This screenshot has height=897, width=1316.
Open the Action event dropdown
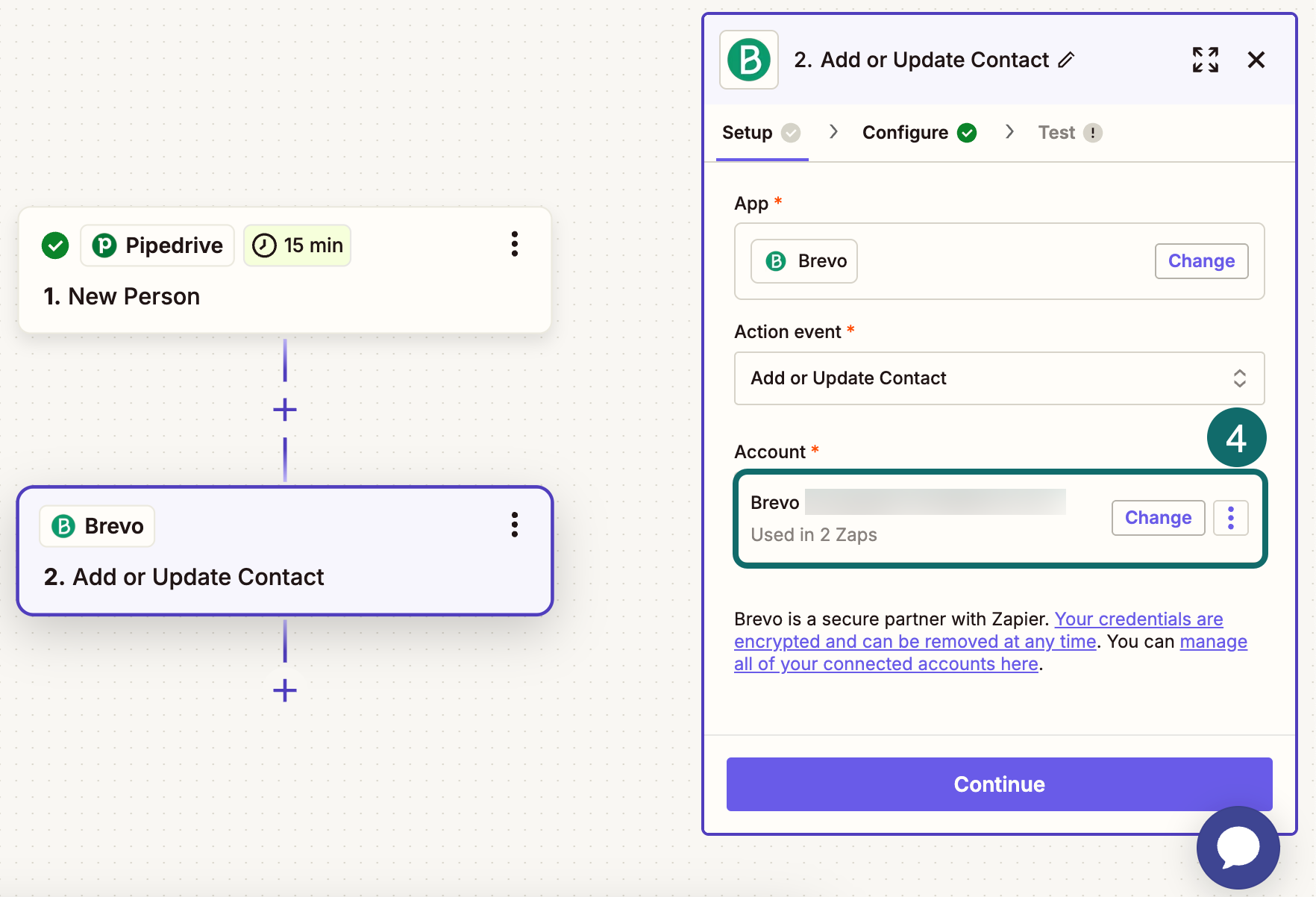point(1000,378)
